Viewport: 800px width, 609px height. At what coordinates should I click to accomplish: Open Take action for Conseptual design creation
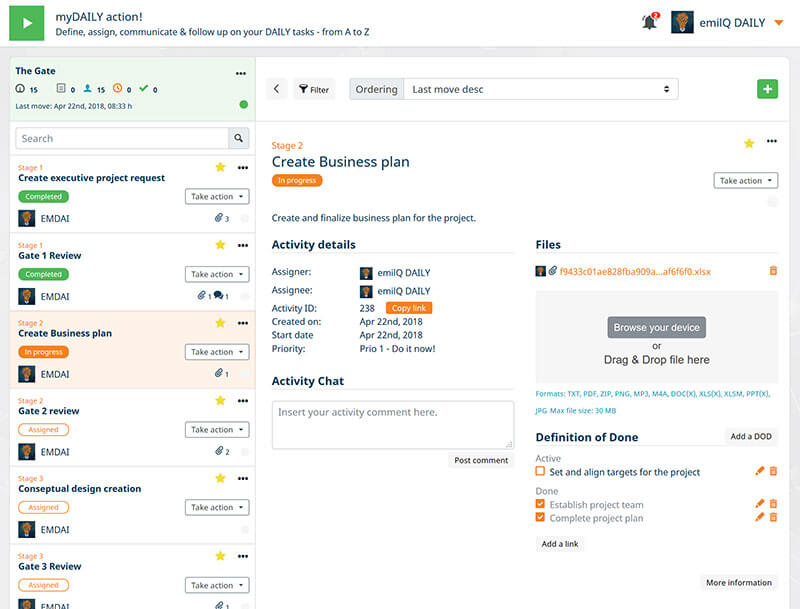pyautogui.click(x=217, y=508)
